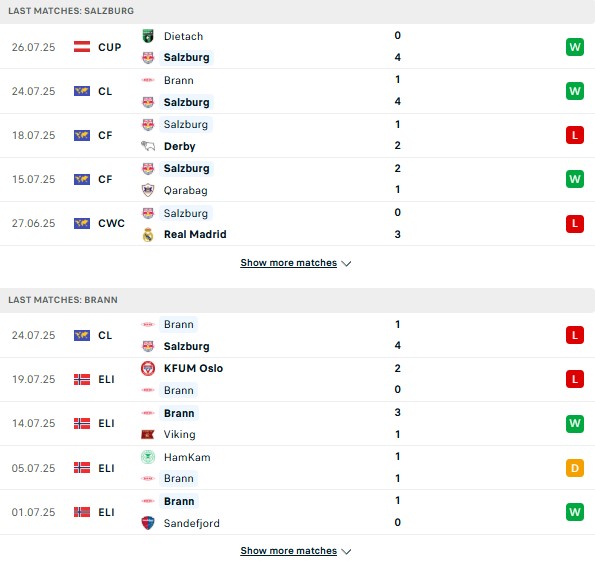Click the green W badge for Dietach match

pos(575,47)
